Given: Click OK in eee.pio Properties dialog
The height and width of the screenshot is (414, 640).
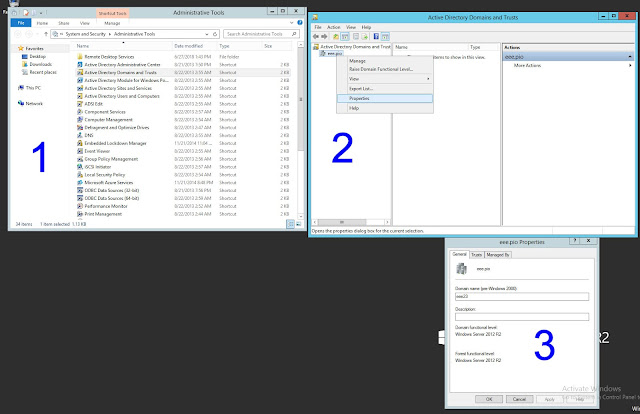Looking at the screenshot, I should click(x=489, y=399).
